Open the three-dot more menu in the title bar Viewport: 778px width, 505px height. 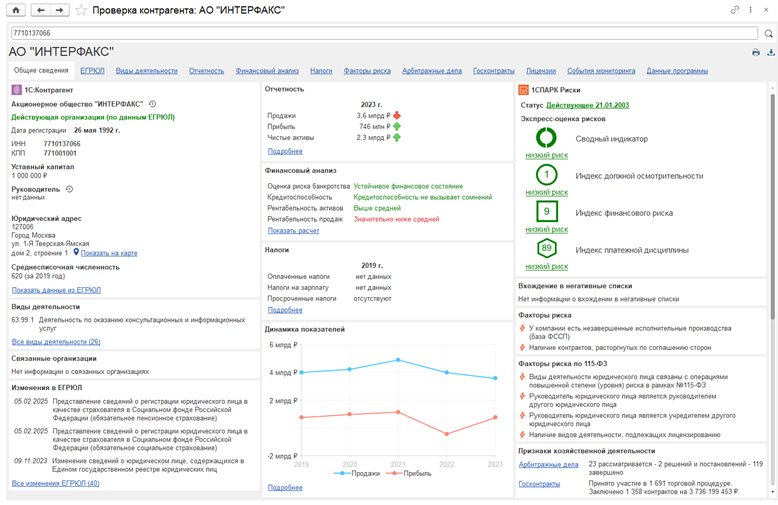(x=750, y=10)
